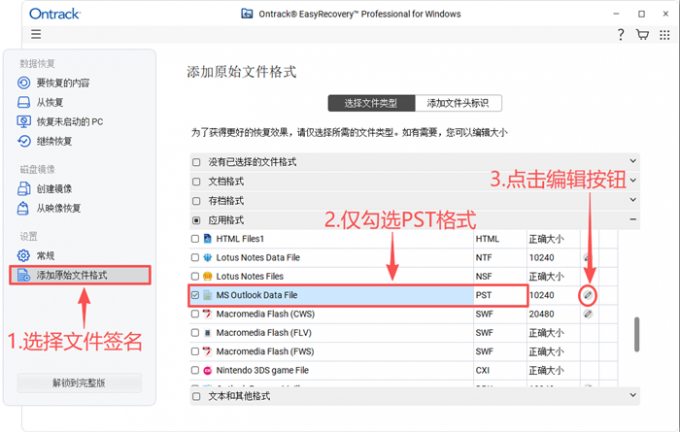The width and height of the screenshot is (680, 432).
Task: Uncheck the MS Outlook Data File checkbox
Action: coord(195,295)
